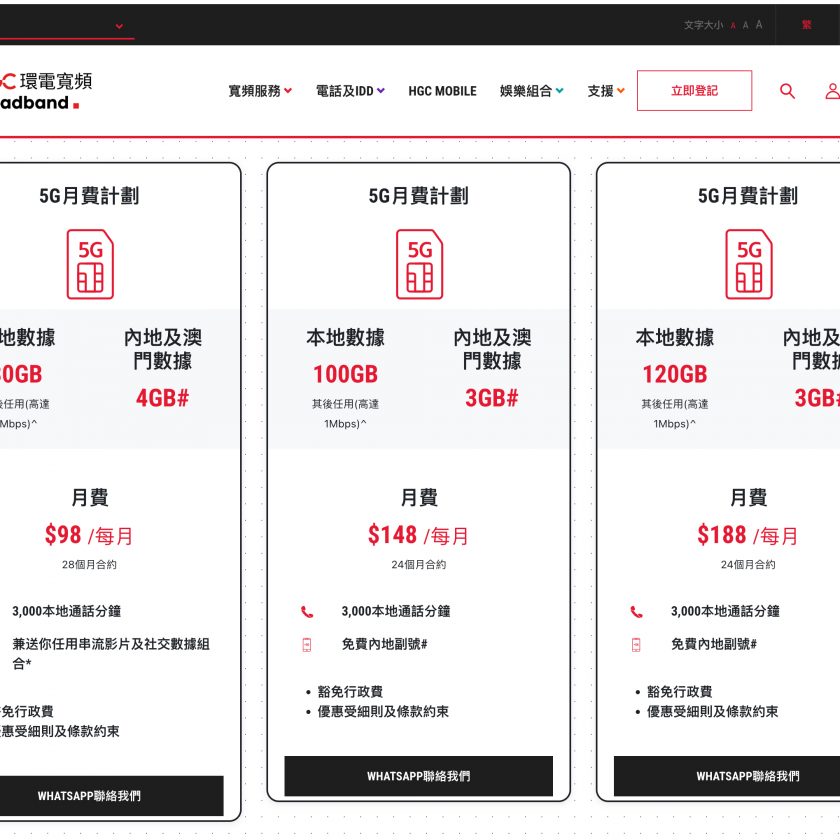Screen dimensions: 840x840
Task: Expand the 娛樂組合 dropdown menu
Action: coord(531,91)
